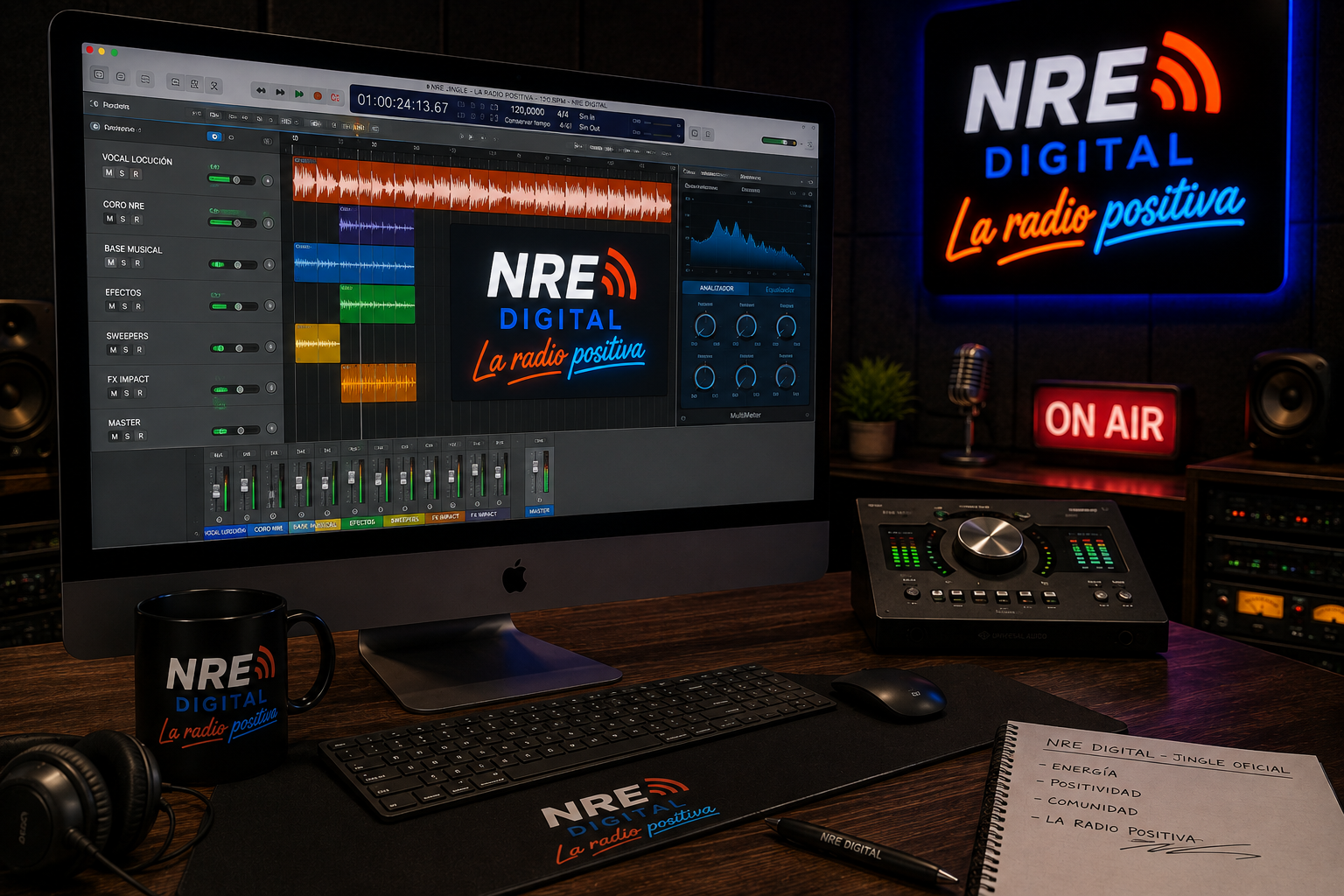This screenshot has height=896, width=1344.
Task: Click the MultiMeter plugin name
Action: coord(745,416)
